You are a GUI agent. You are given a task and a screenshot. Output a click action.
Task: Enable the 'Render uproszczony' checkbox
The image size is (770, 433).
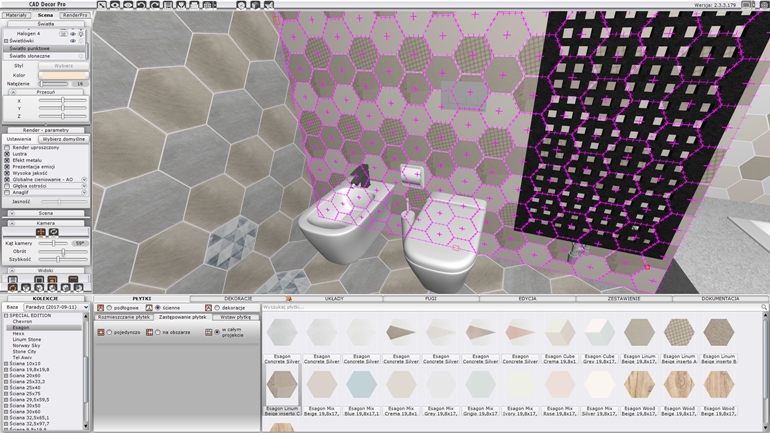click(x=7, y=147)
